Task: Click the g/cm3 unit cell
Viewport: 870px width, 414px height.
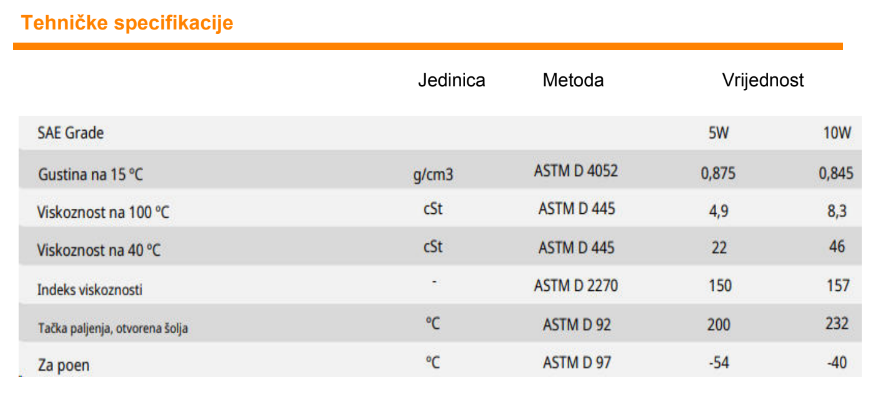Action: (x=433, y=173)
